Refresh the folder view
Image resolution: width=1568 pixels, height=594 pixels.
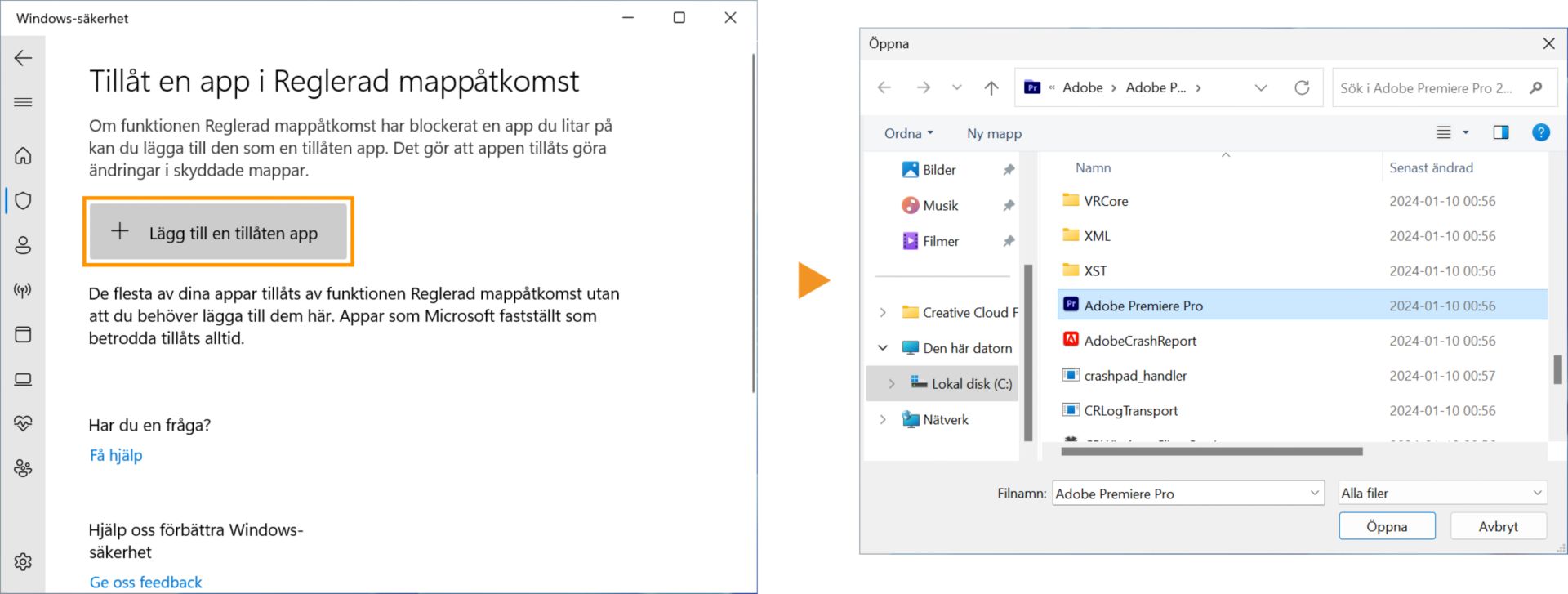click(1302, 87)
